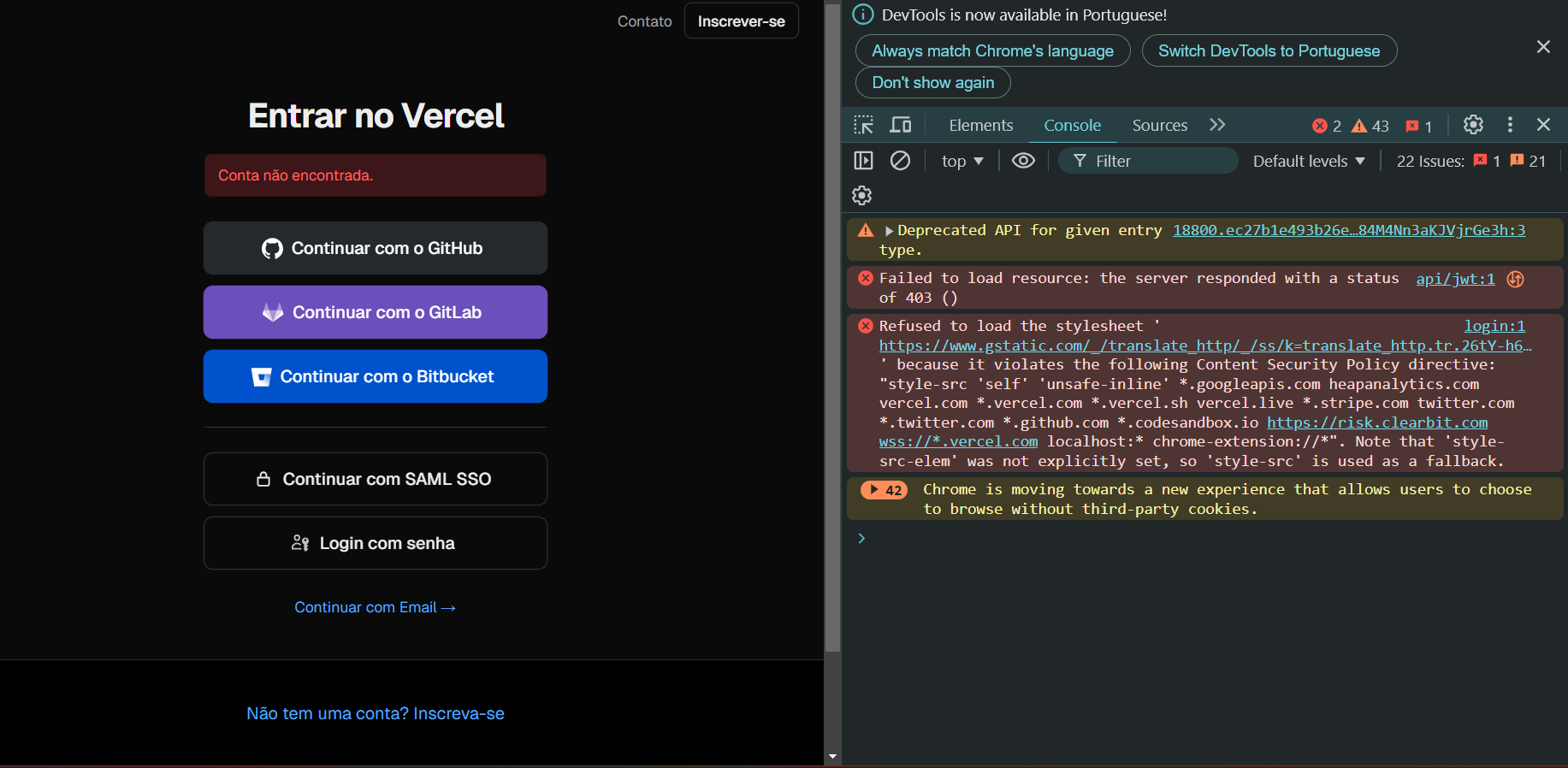
Task: Dismiss the DevTools language notification bar
Action: click(x=1543, y=47)
